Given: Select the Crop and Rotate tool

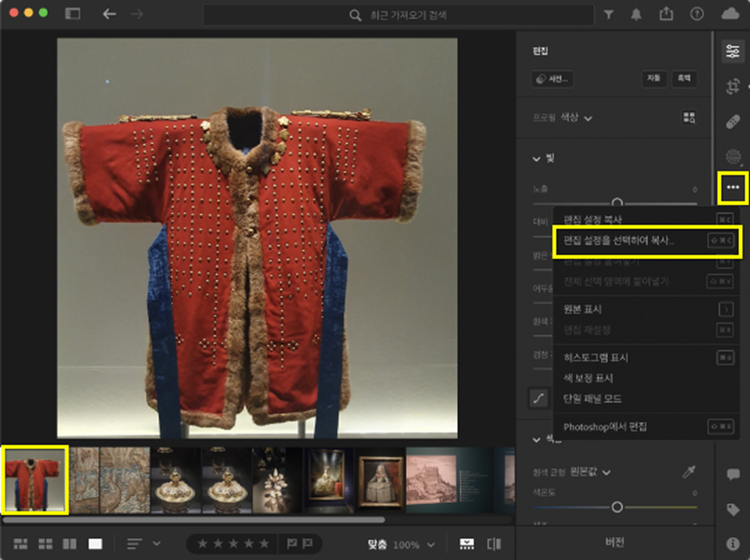Looking at the screenshot, I should pos(733,87).
